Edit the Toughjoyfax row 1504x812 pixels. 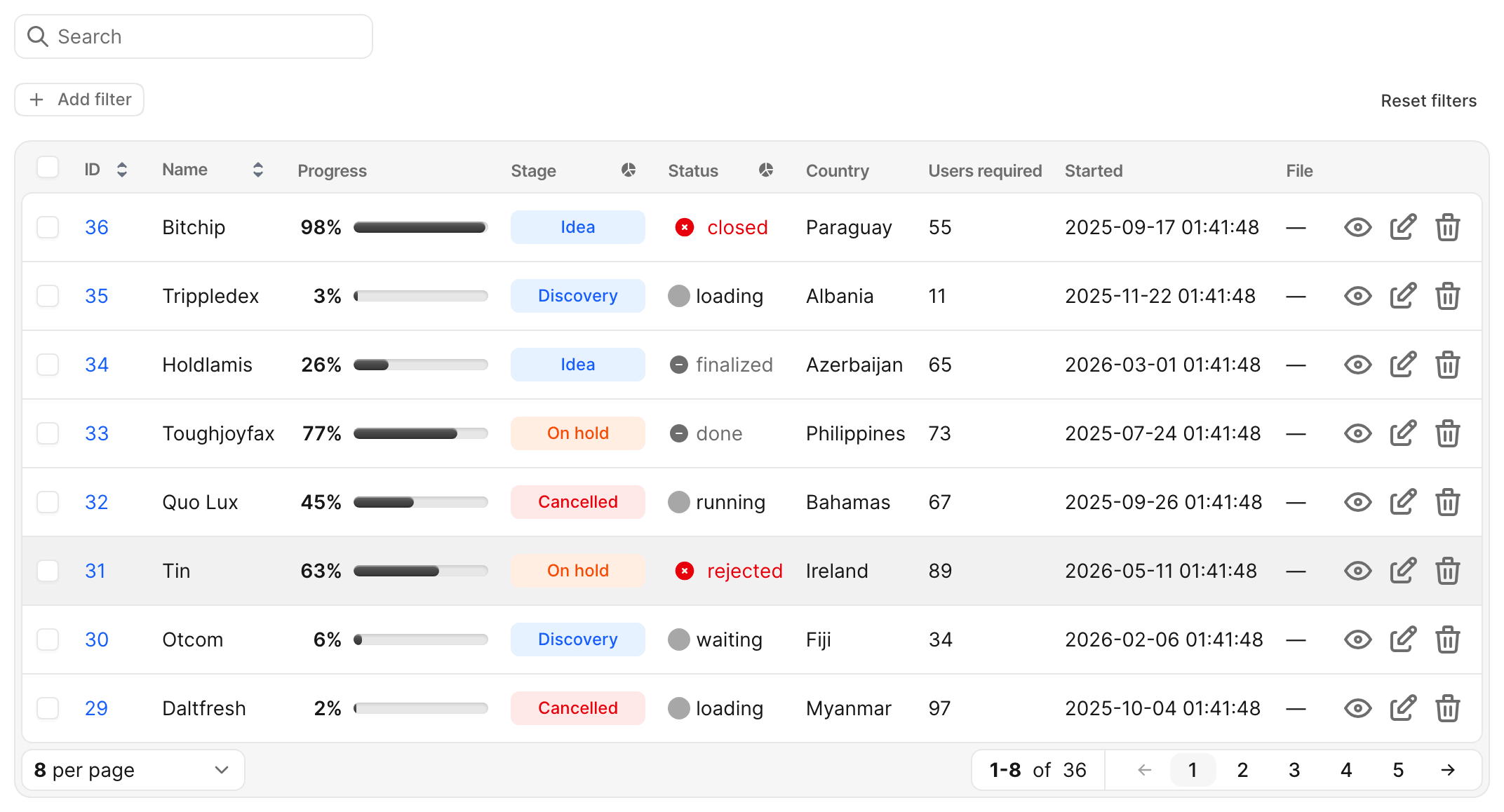point(1403,433)
